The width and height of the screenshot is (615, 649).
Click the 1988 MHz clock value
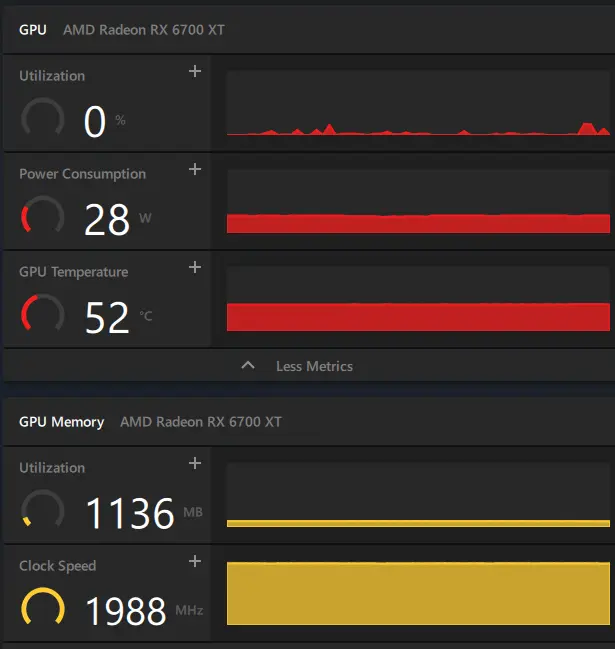[x=144, y=611]
